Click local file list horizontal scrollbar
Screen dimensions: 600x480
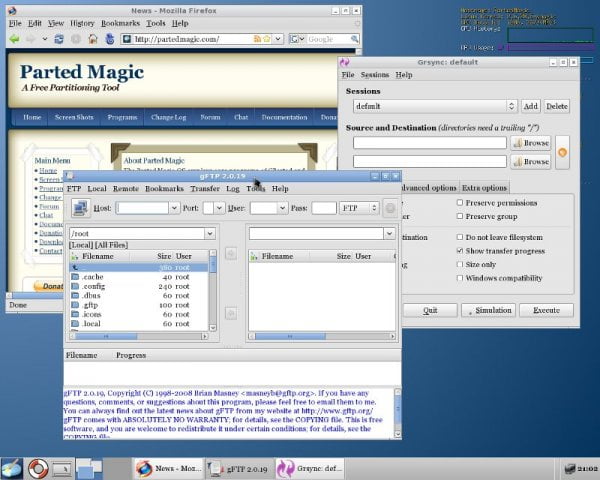click(138, 336)
